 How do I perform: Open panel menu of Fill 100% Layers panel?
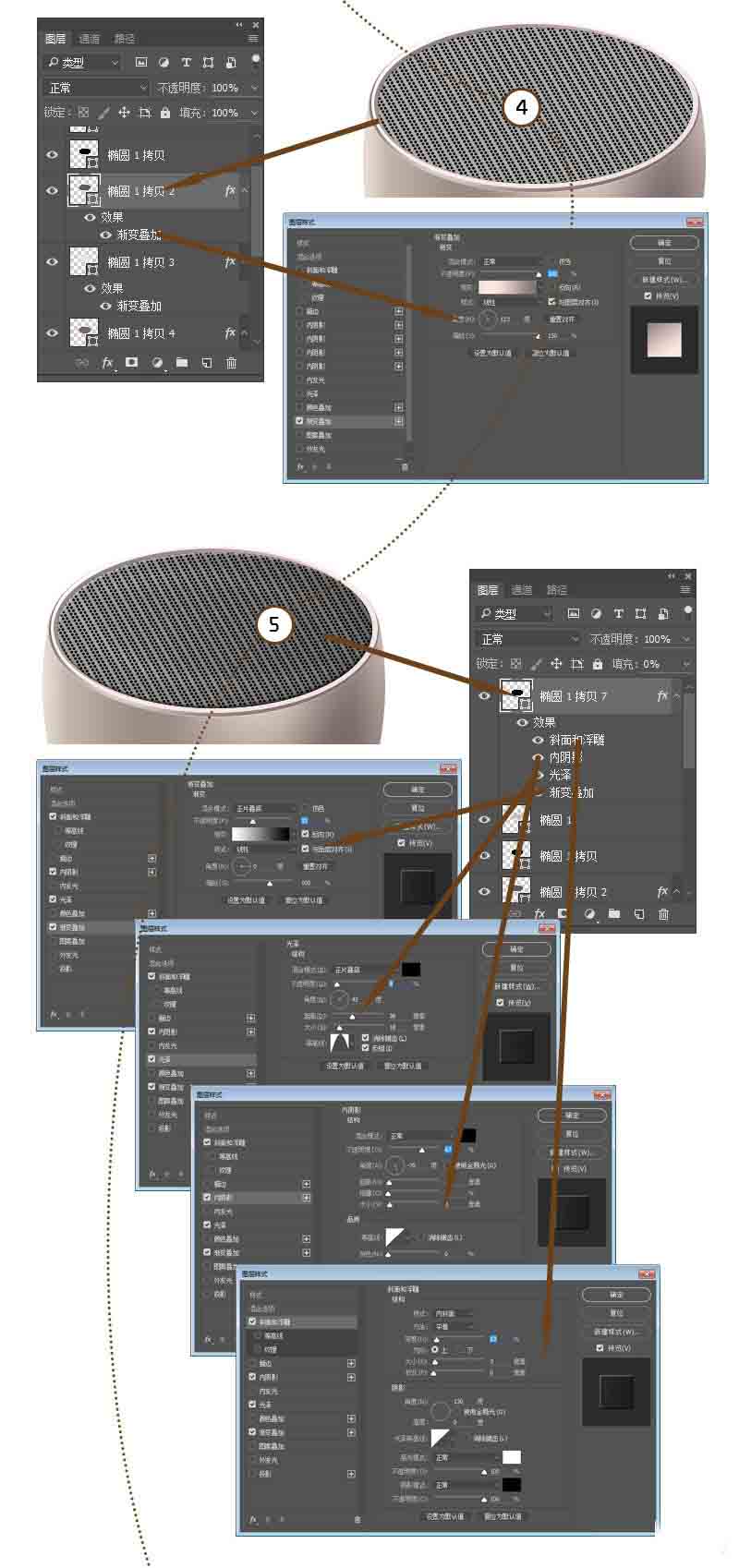(252, 39)
